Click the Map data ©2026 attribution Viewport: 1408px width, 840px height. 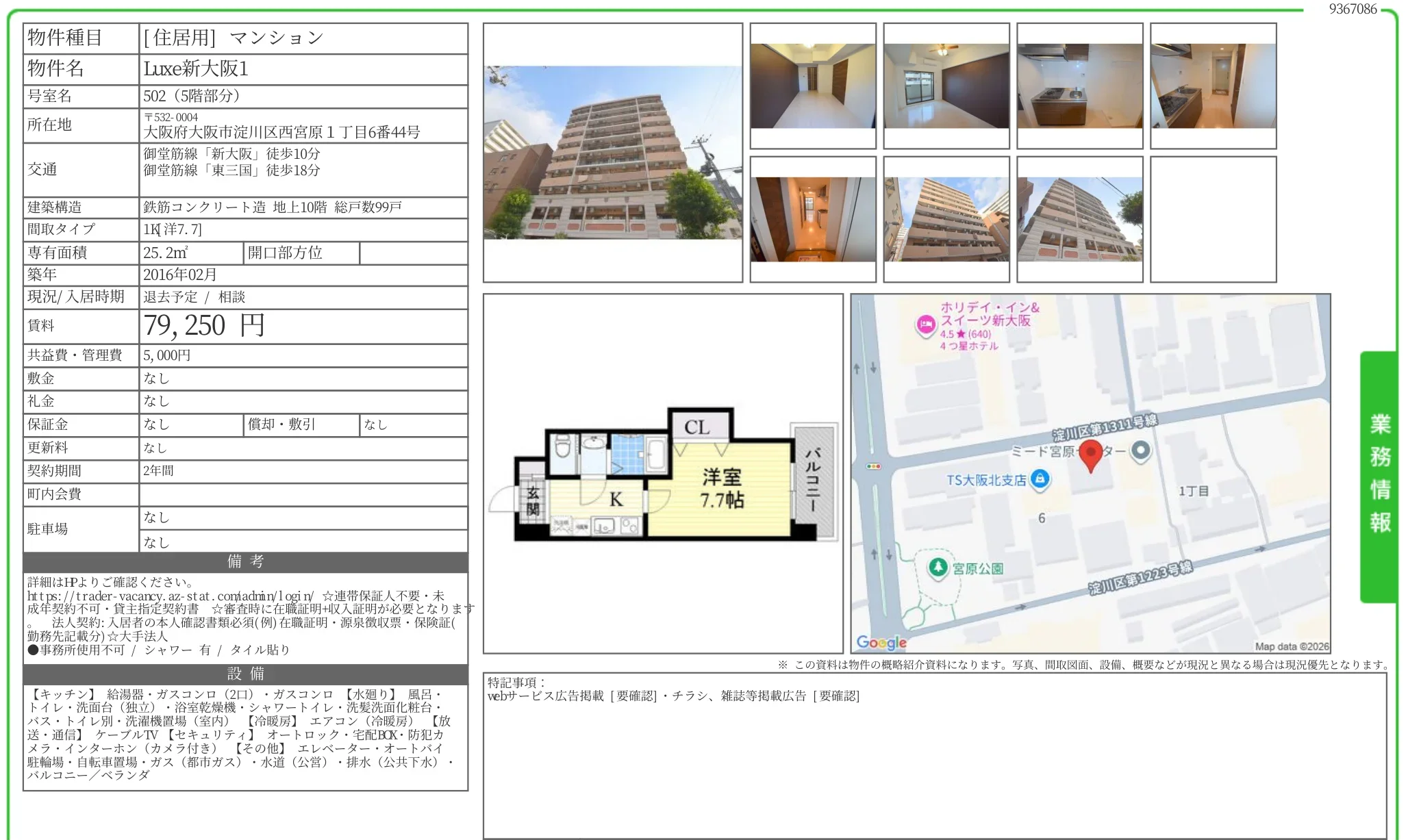point(1291,646)
